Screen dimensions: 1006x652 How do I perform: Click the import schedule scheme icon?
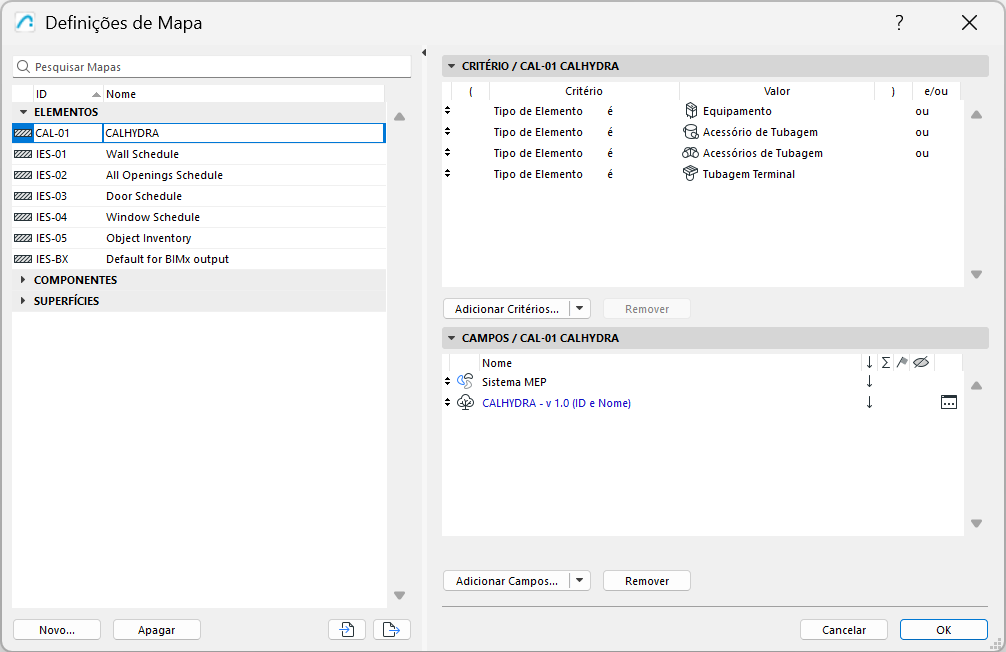(x=346, y=630)
